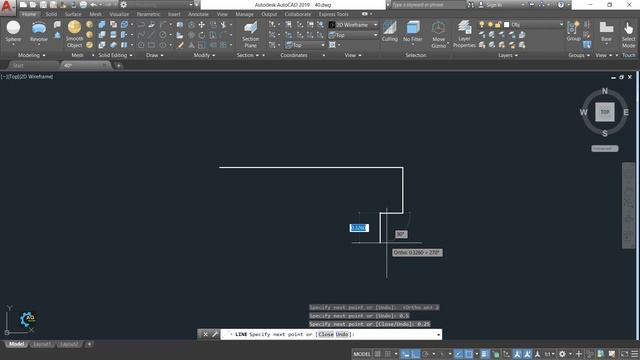640x360 pixels.
Task: Click the Group tool
Action: point(573,31)
